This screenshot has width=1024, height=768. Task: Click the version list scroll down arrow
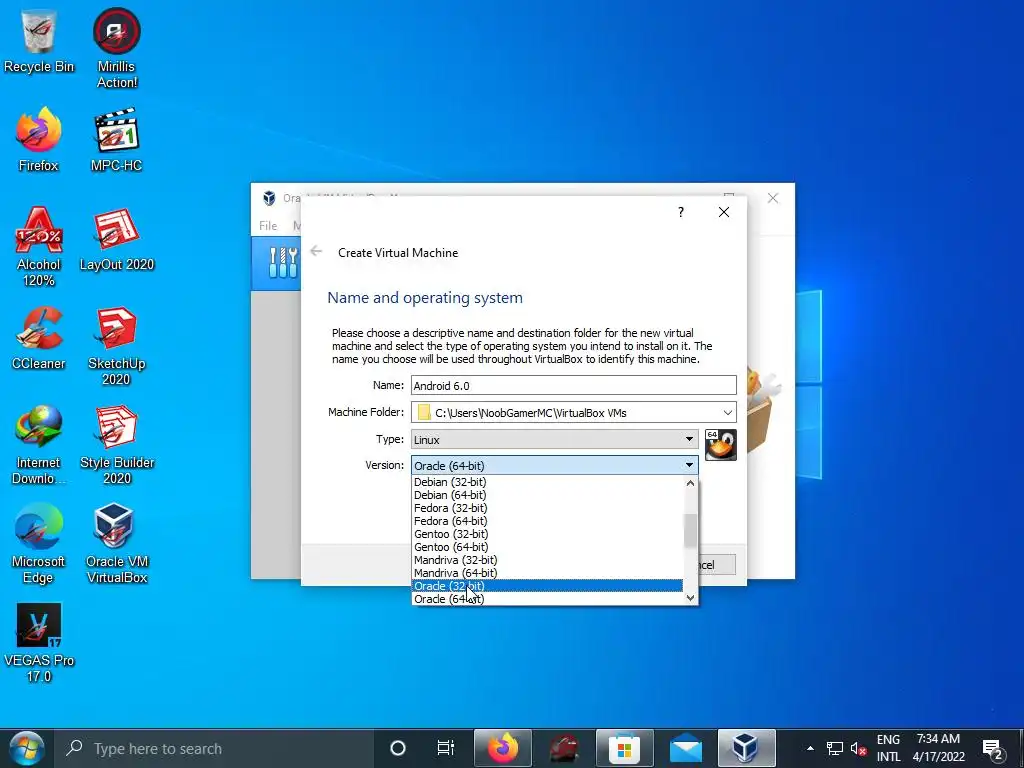point(690,598)
